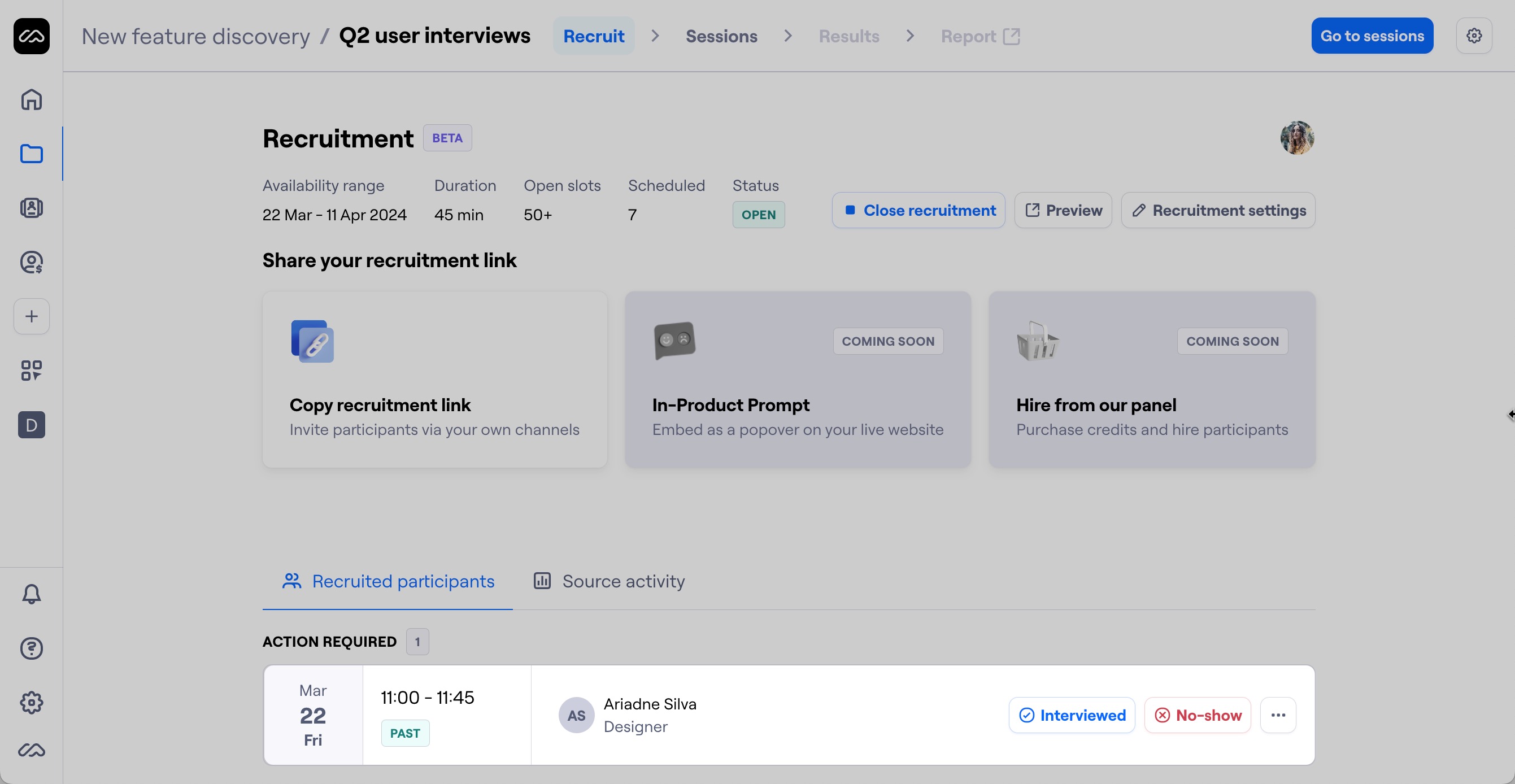Screen dimensions: 1515x784
Task: Click the Close recruitment button
Action: (918, 210)
